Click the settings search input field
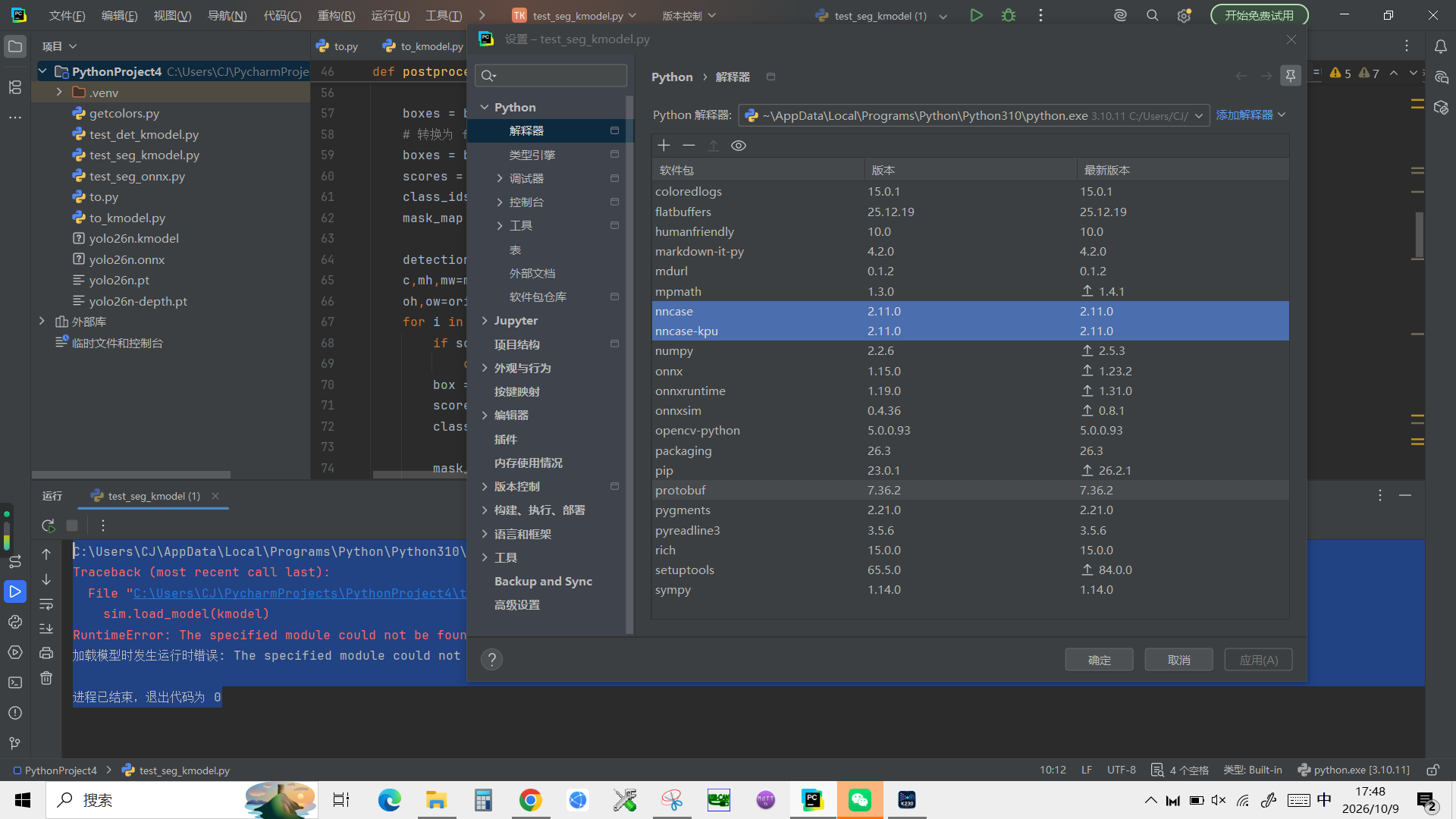 click(551, 75)
